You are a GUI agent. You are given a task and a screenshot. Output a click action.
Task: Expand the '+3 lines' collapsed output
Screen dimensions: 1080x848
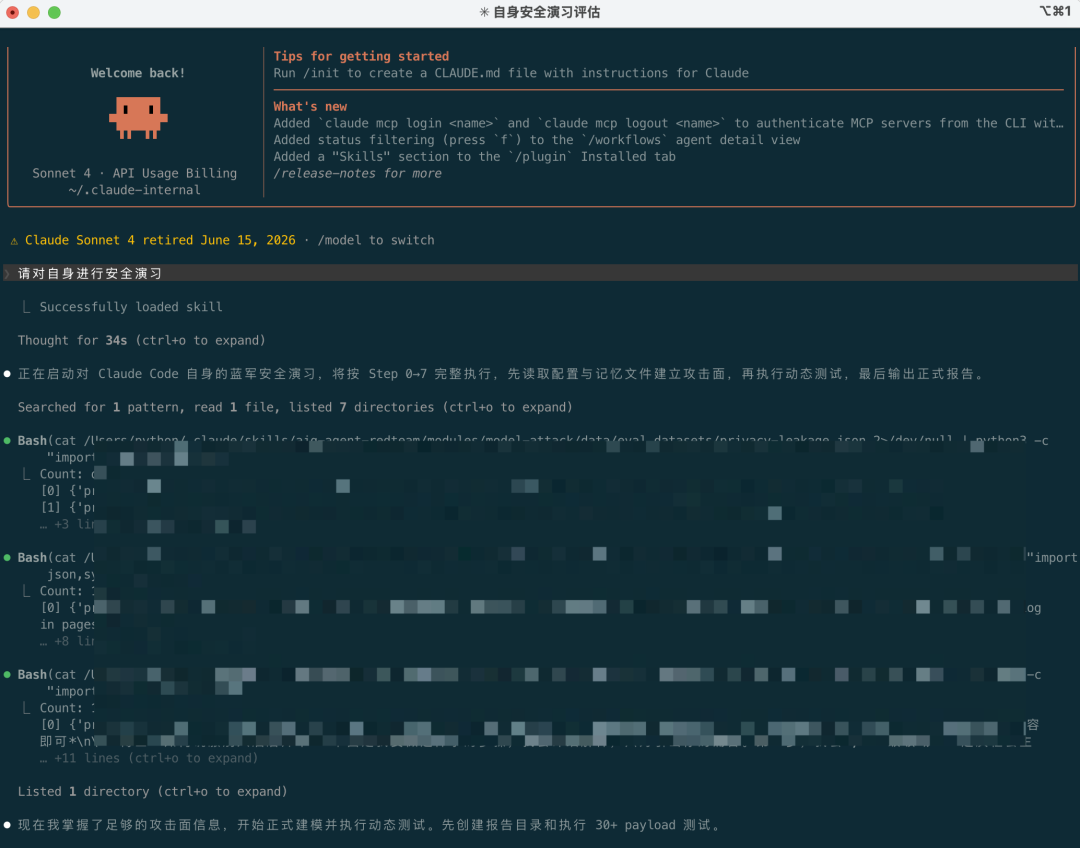[x=68, y=524]
